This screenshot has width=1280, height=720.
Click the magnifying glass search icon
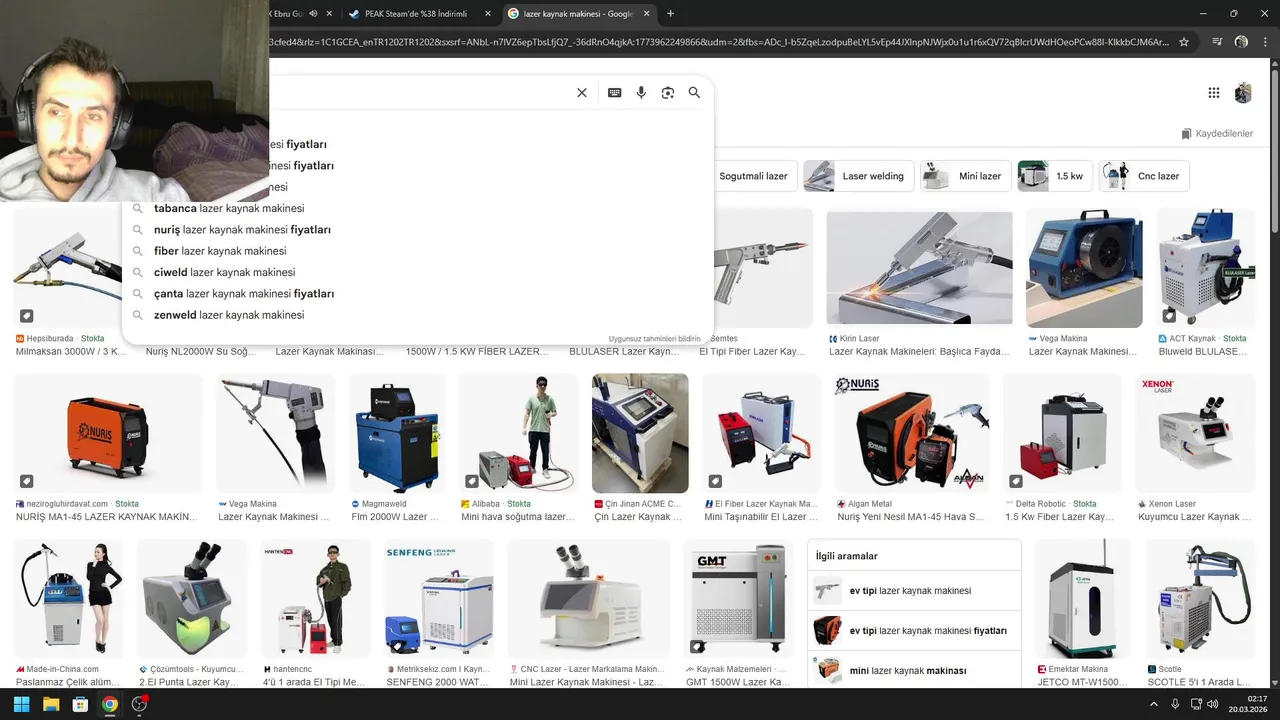point(694,93)
